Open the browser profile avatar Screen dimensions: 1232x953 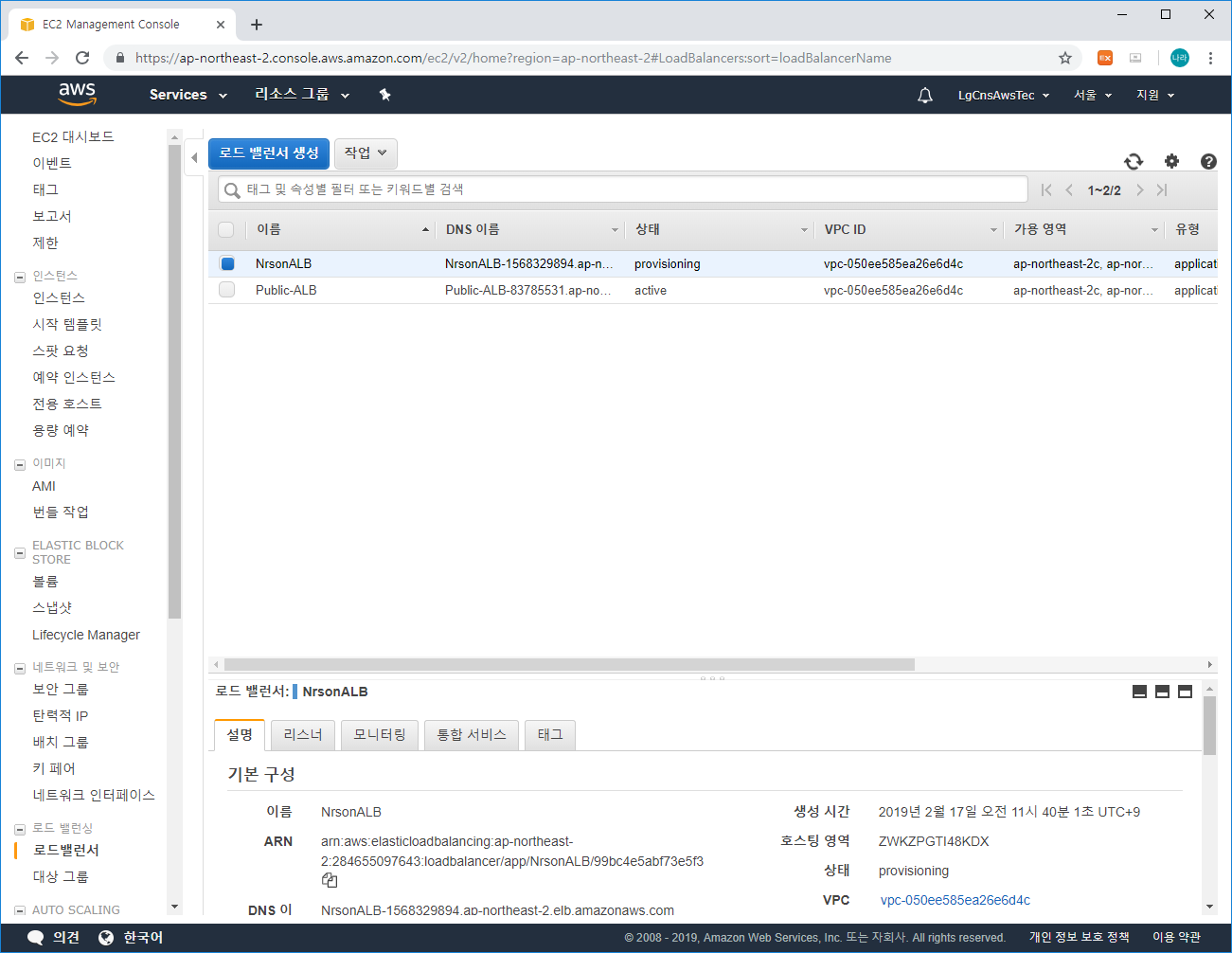(1179, 58)
